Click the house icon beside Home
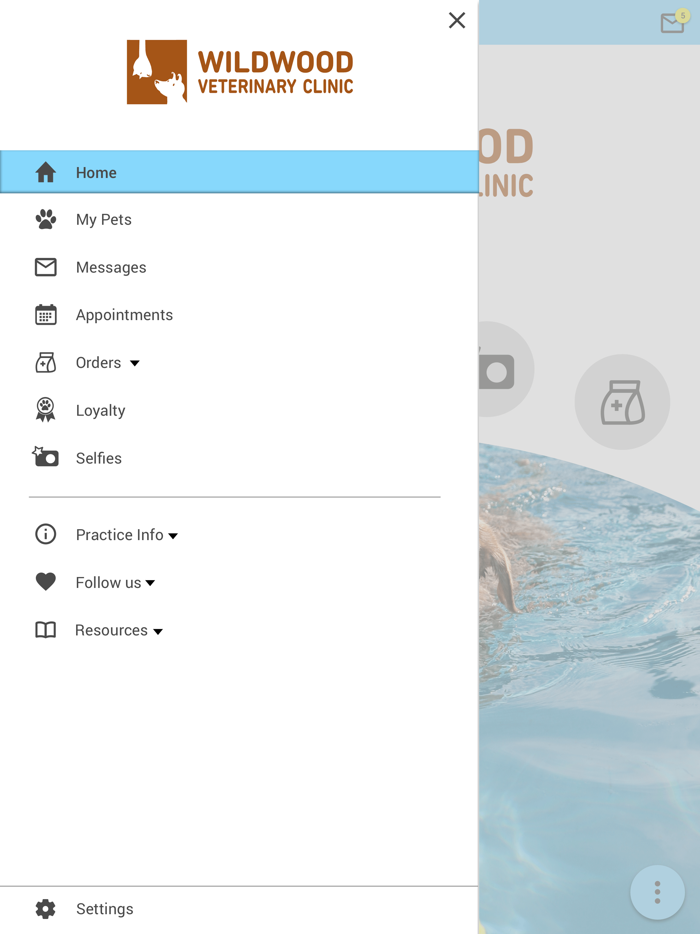Viewport: 700px width, 934px height. pyautogui.click(x=46, y=172)
